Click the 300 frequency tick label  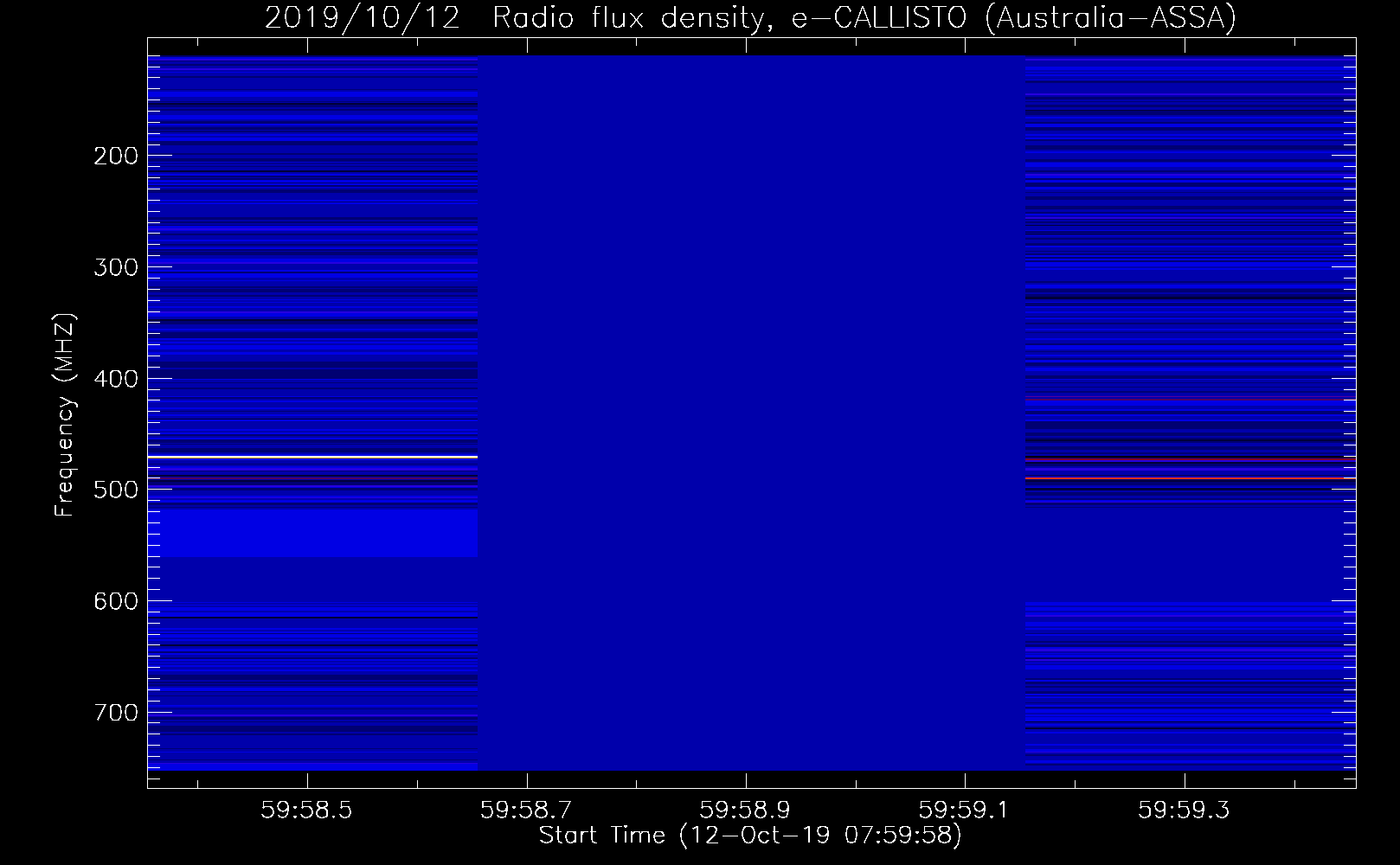[116, 266]
